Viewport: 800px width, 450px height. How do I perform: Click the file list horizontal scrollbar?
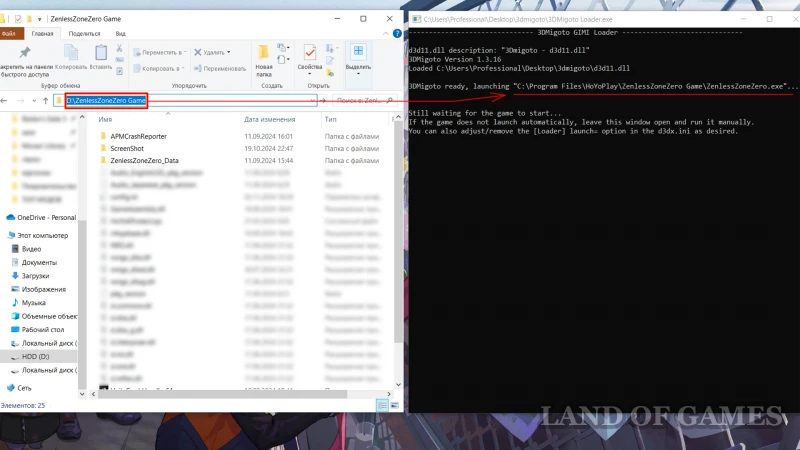[x=222, y=394]
